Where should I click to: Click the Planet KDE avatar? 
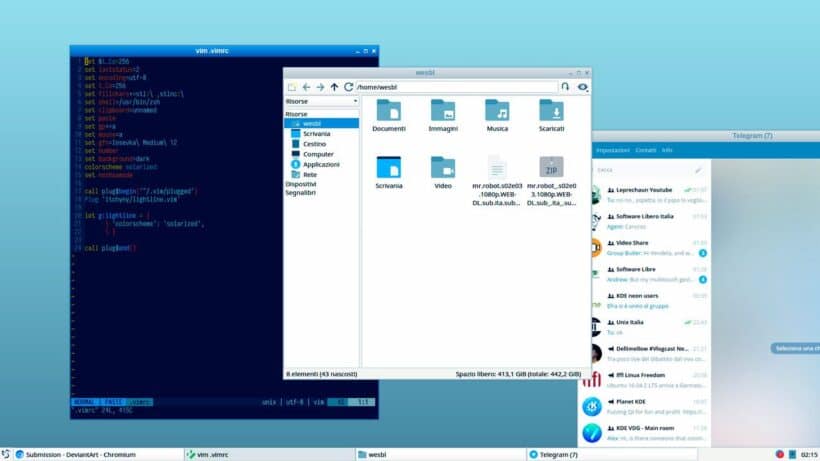592,407
